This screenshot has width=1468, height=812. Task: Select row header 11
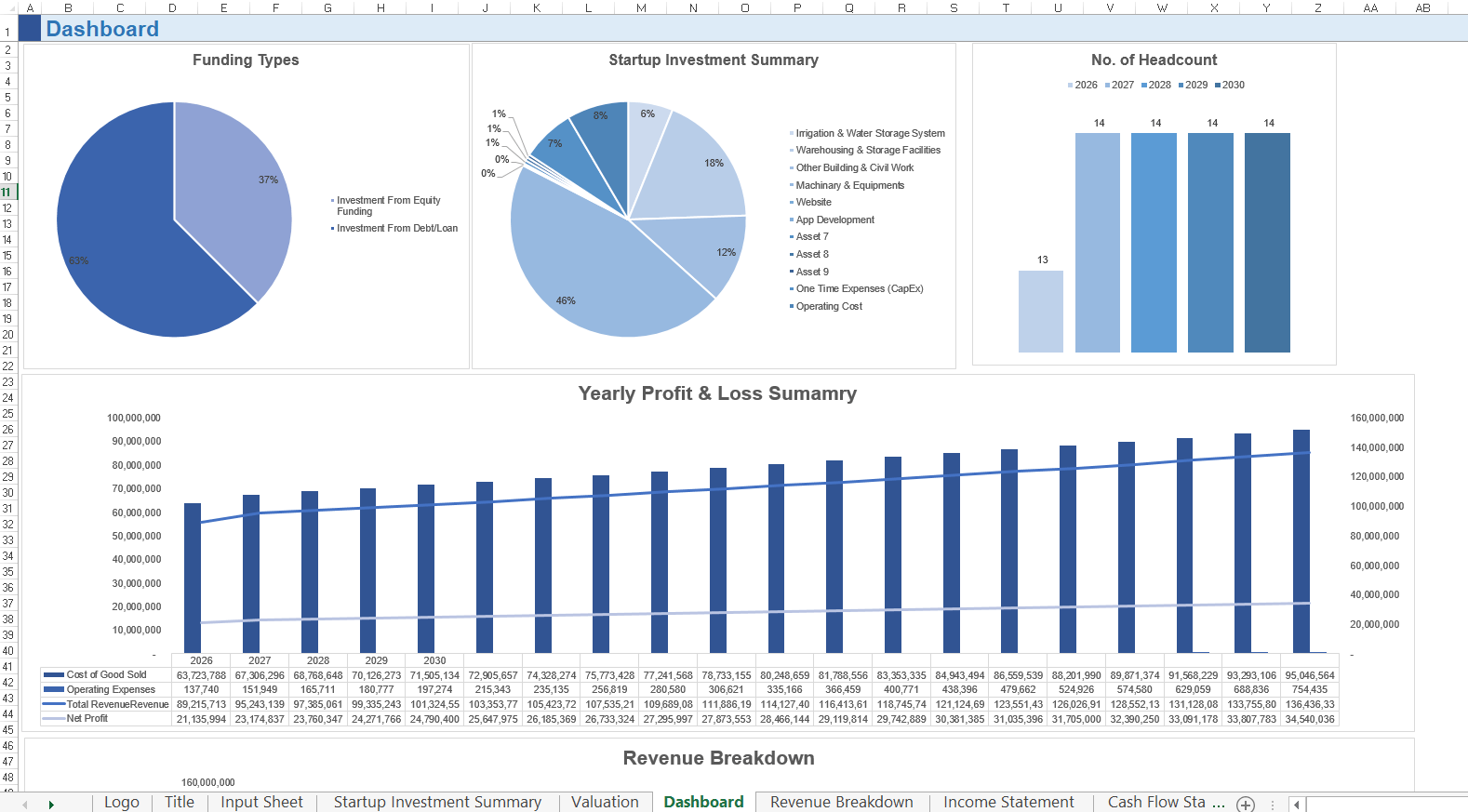[7, 193]
